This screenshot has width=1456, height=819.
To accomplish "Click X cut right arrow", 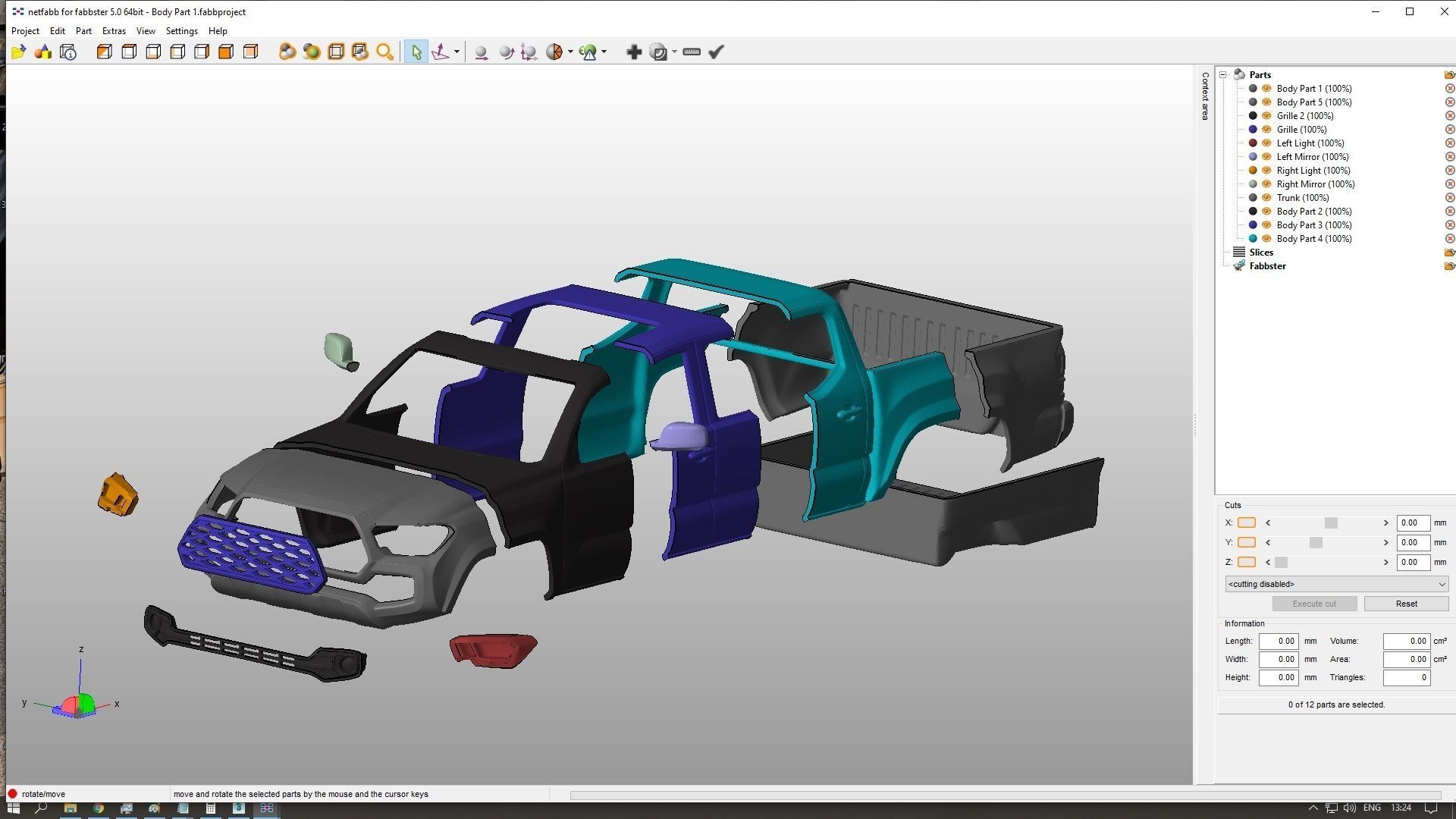I will point(1386,523).
